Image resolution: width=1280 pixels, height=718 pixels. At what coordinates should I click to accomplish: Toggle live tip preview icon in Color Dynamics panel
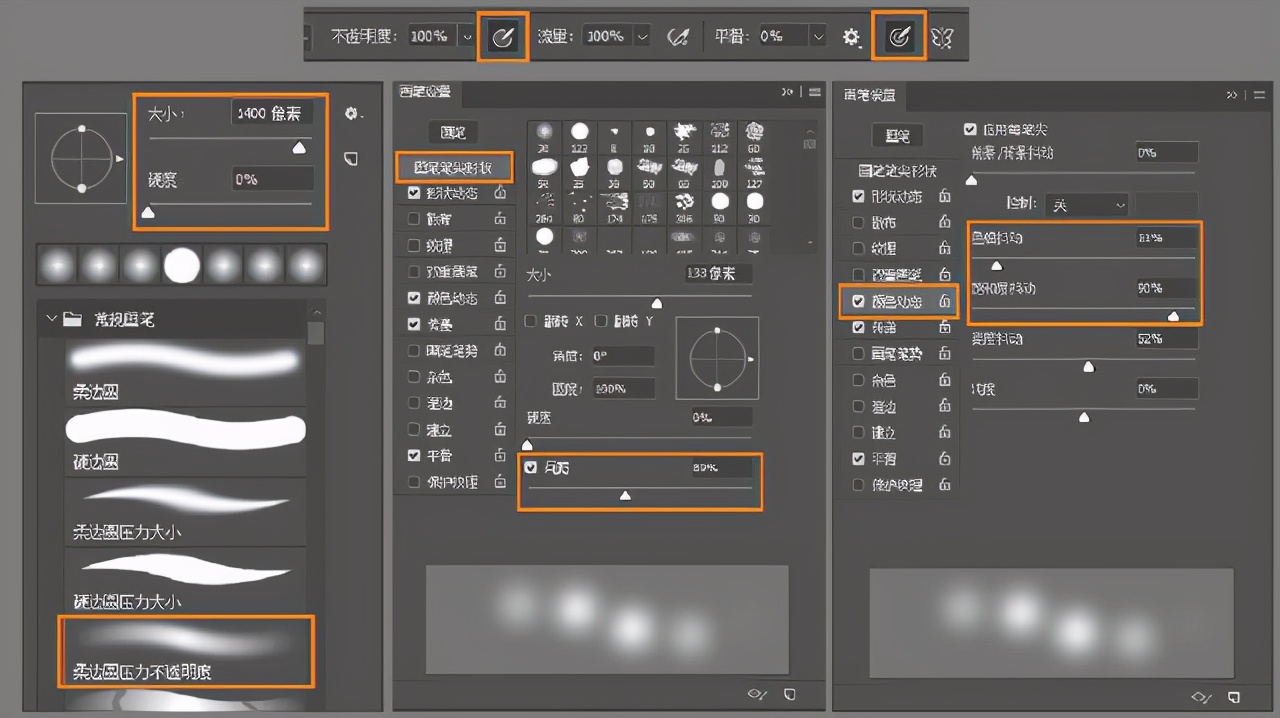(1200, 697)
